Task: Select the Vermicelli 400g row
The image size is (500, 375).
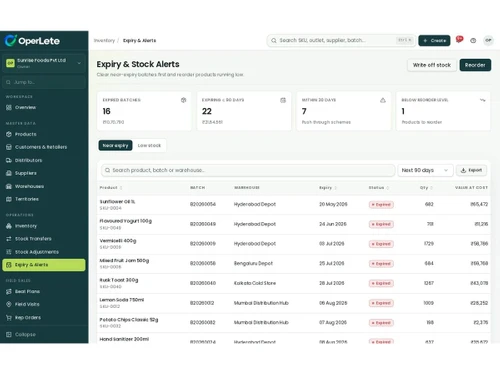Action: tap(294, 244)
